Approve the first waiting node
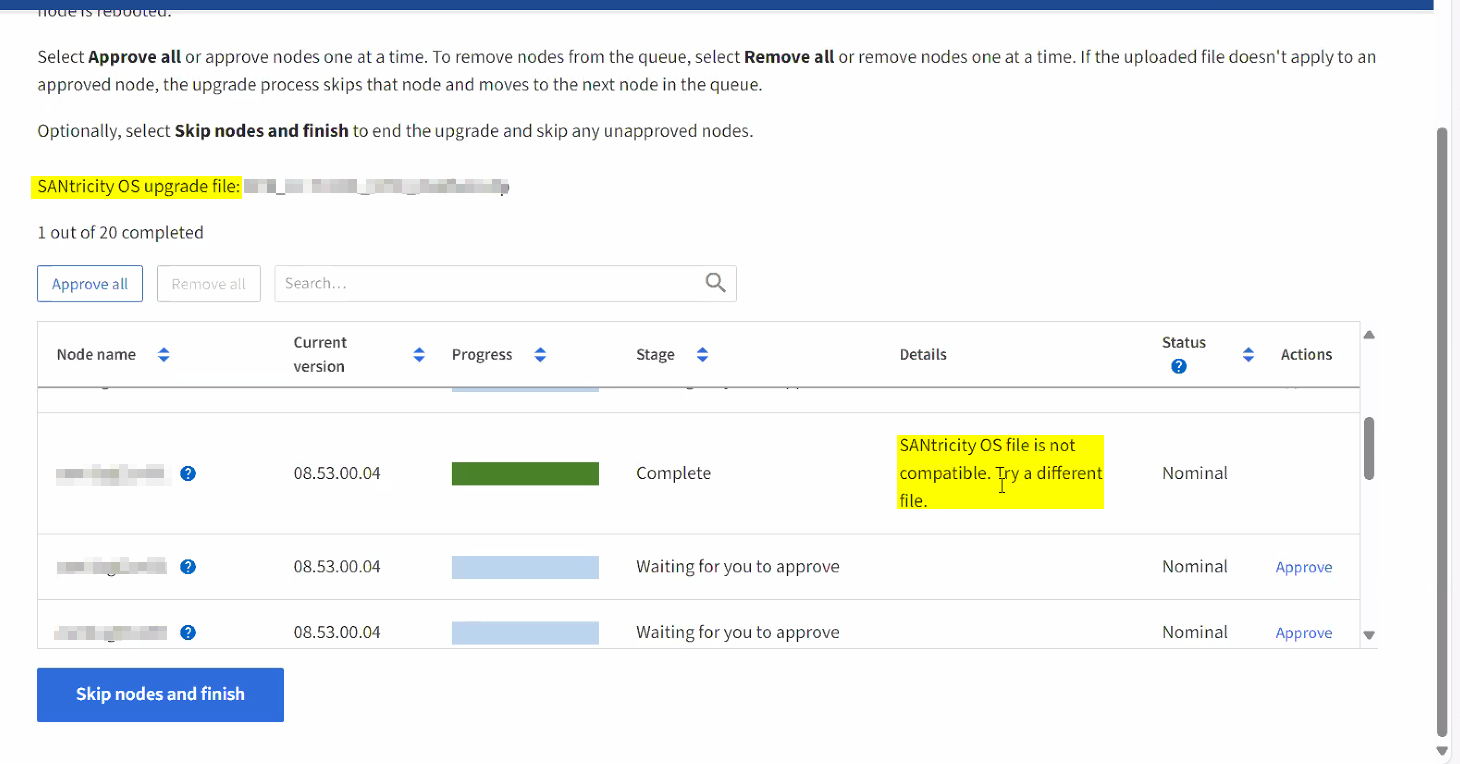This screenshot has width=1460, height=764. (1303, 566)
